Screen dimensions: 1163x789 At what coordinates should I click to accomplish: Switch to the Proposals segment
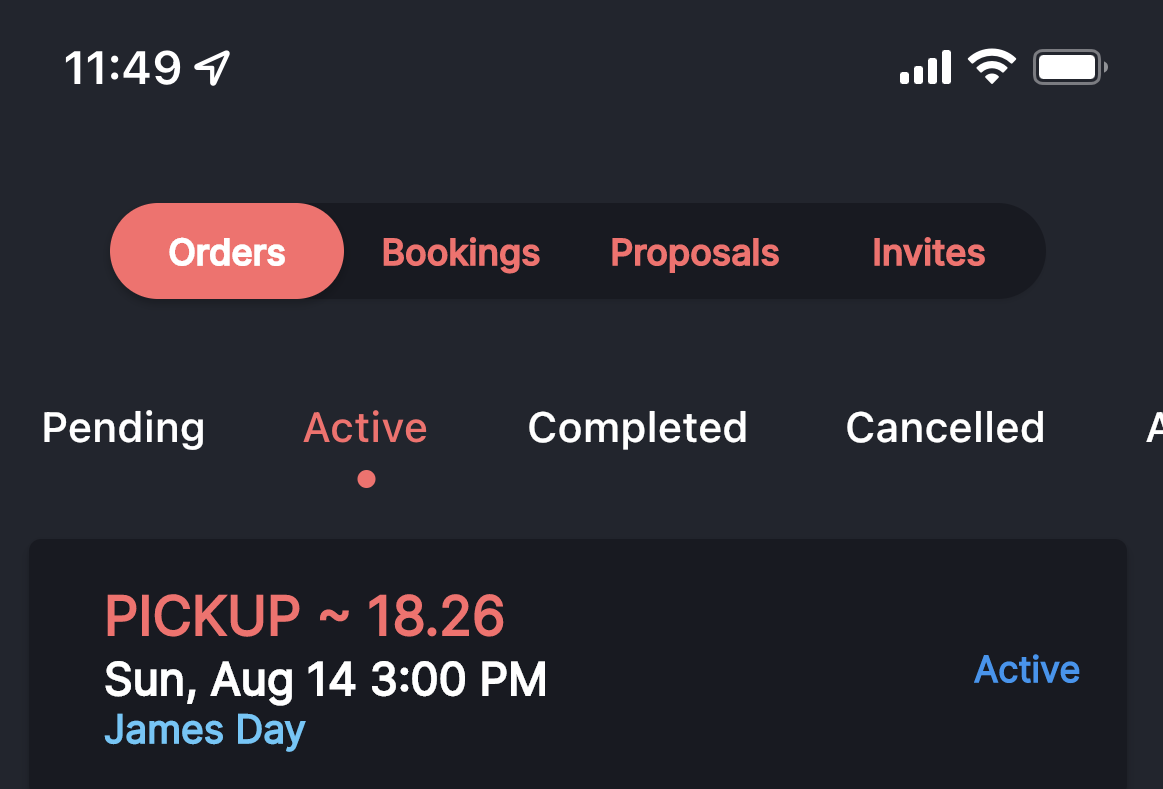point(694,253)
